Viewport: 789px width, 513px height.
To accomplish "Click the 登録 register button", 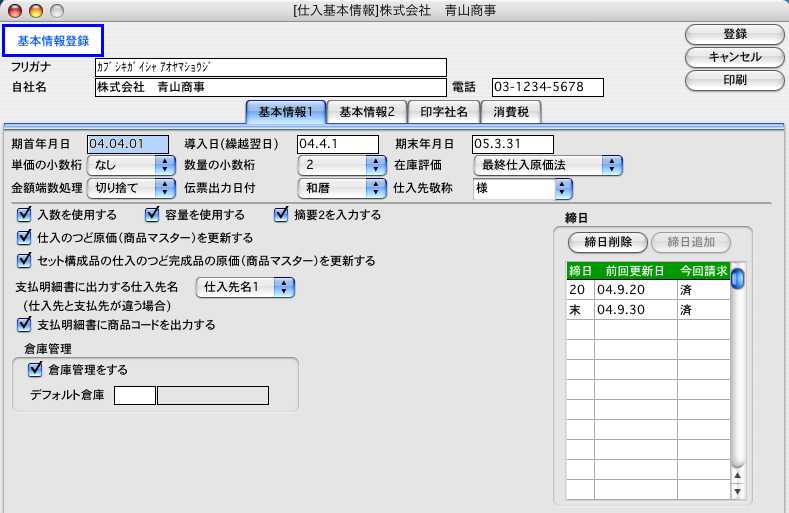I will coord(734,34).
